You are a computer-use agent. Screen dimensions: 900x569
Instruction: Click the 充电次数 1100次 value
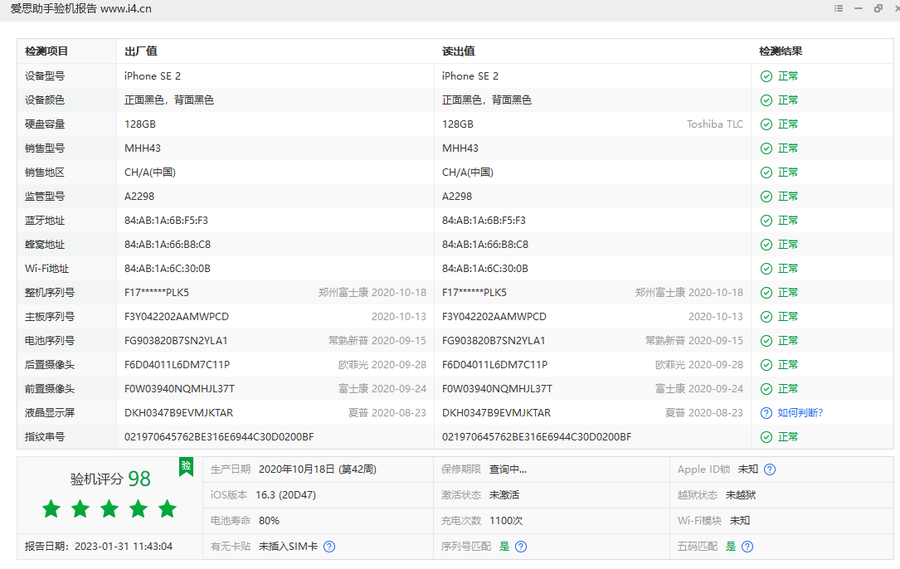coord(506,521)
